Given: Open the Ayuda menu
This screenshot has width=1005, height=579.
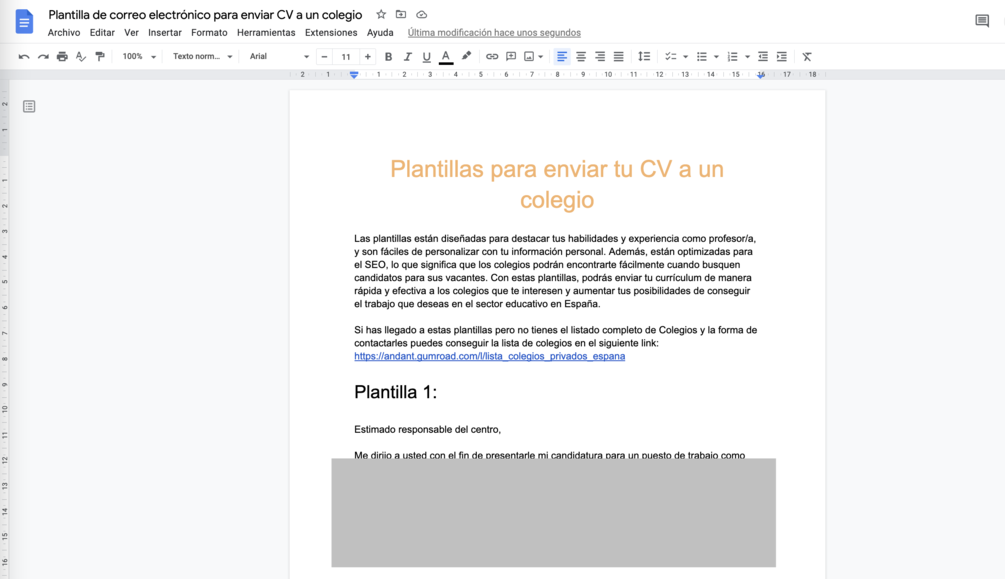Looking at the screenshot, I should click(x=380, y=33).
